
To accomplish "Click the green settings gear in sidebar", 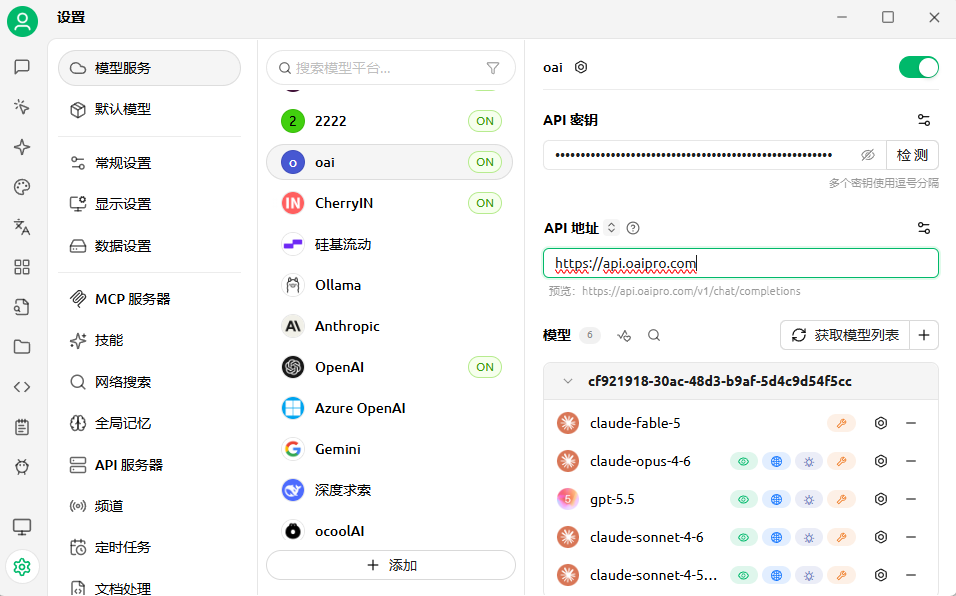I will click(22, 567).
